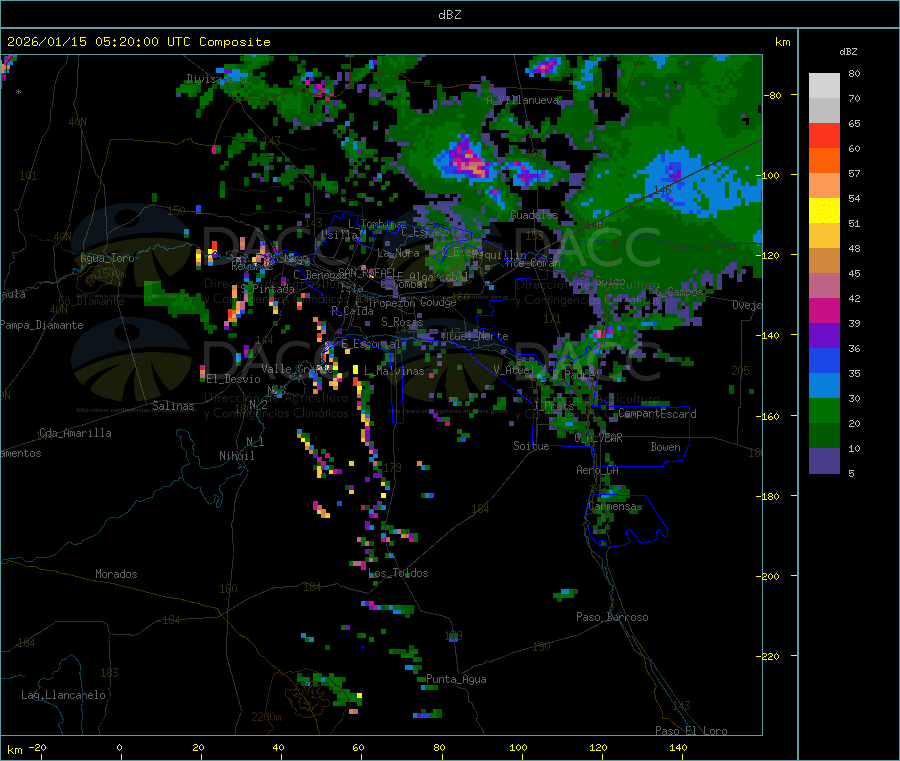Select the 'Guadales' place label
Image resolution: width=900 pixels, height=761 pixels.
534,215
